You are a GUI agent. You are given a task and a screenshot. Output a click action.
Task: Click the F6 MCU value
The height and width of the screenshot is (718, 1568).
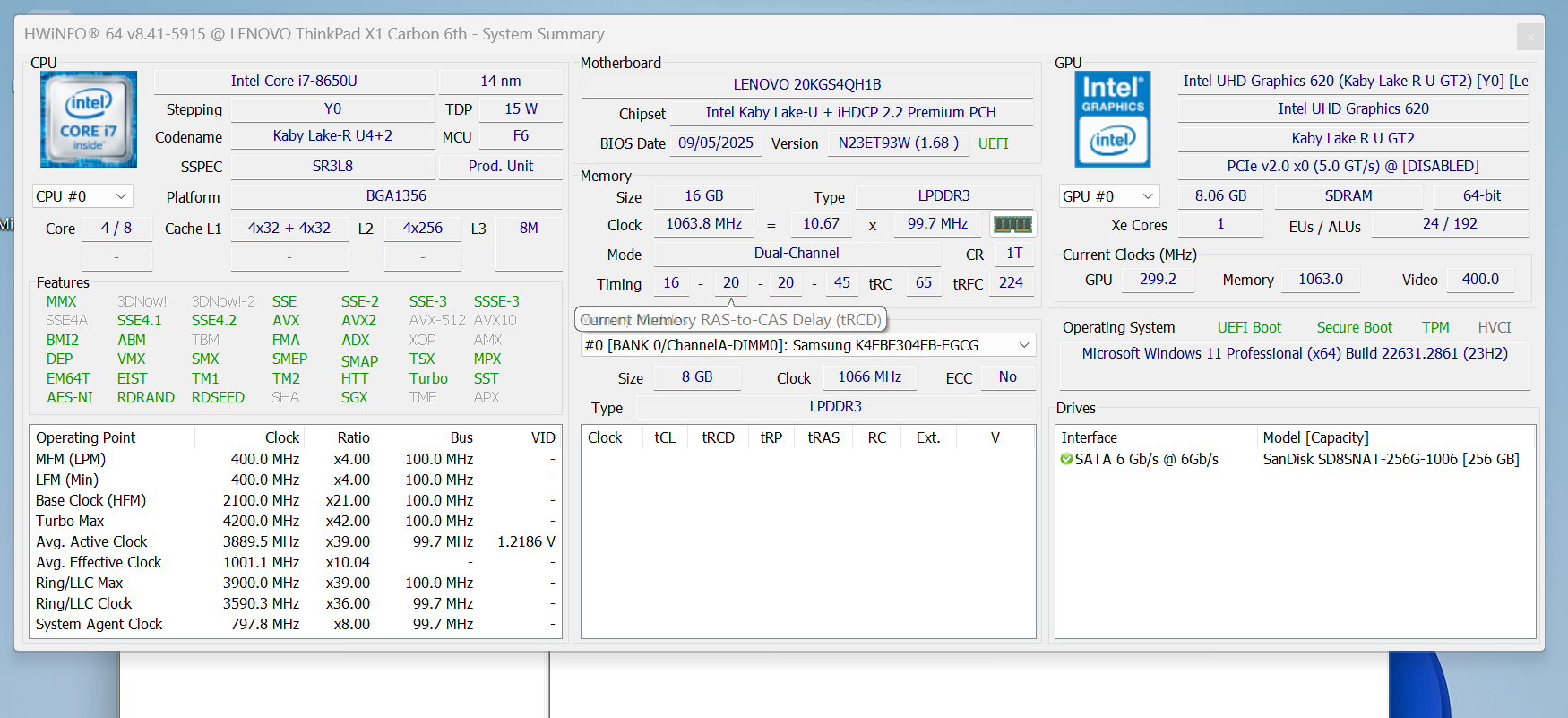tap(521, 136)
